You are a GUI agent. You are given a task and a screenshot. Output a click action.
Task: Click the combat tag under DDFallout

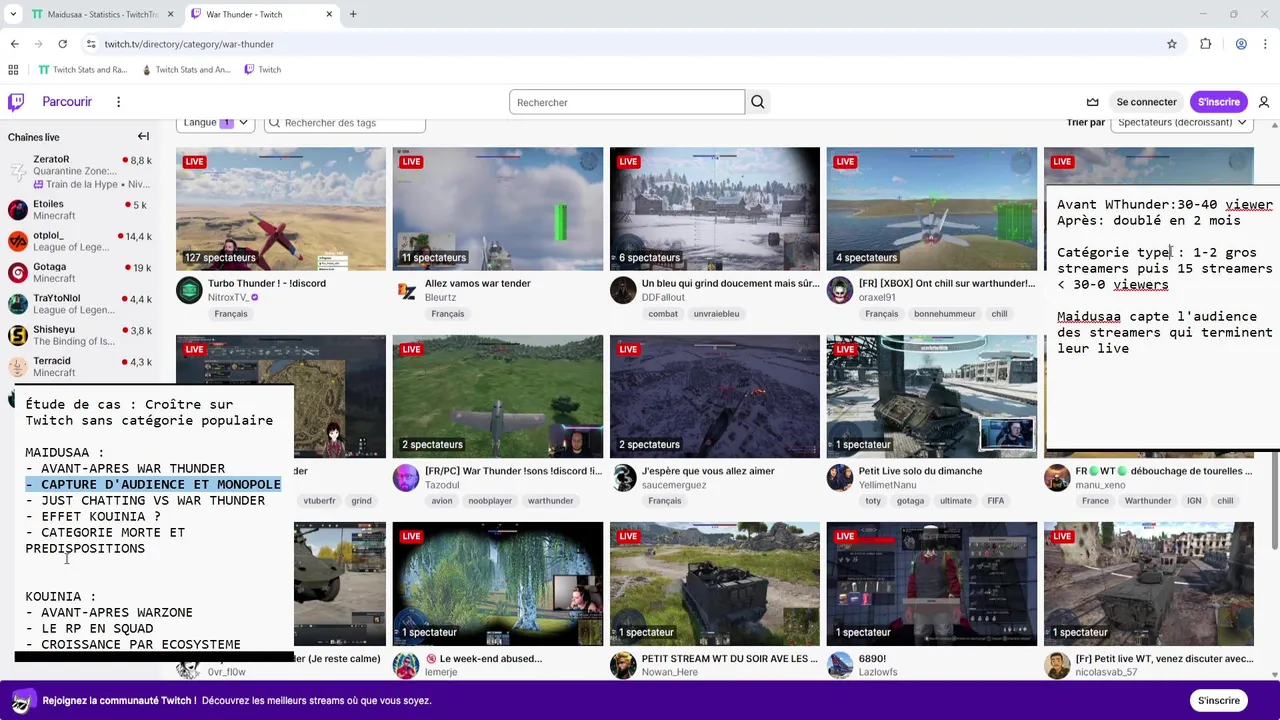pos(663,314)
